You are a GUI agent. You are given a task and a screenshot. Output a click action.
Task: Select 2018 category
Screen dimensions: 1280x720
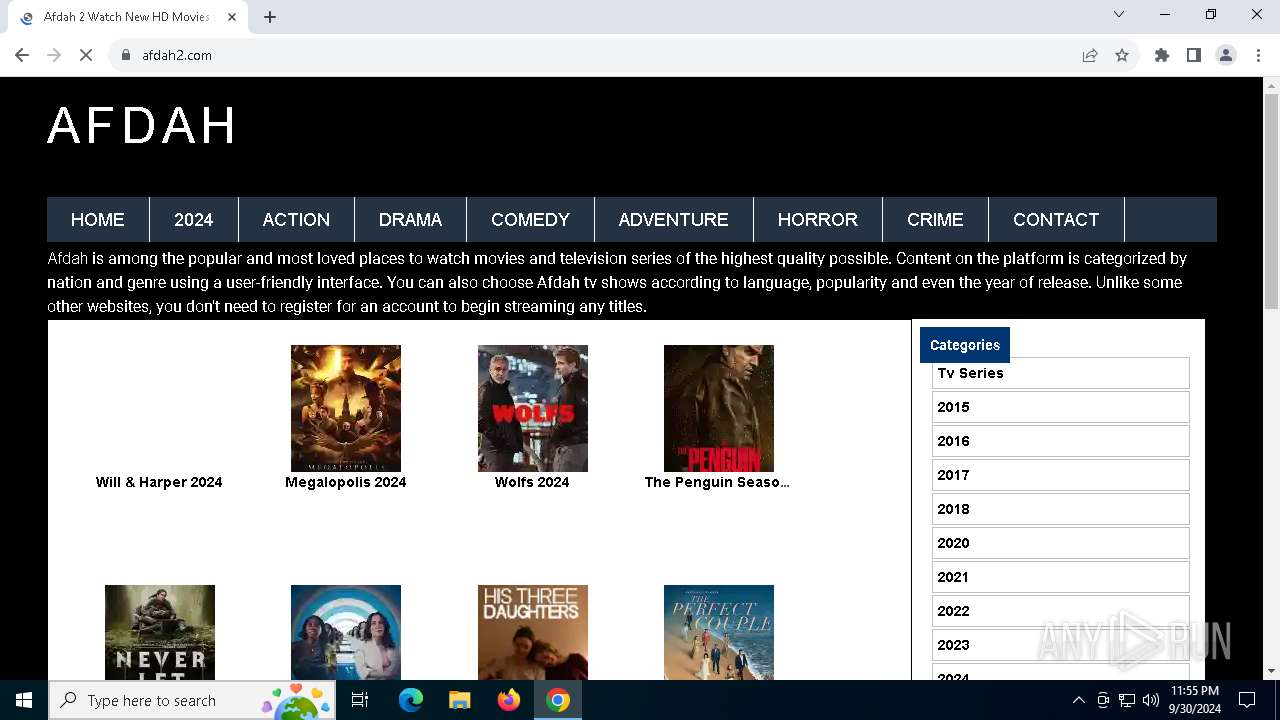(x=1061, y=509)
